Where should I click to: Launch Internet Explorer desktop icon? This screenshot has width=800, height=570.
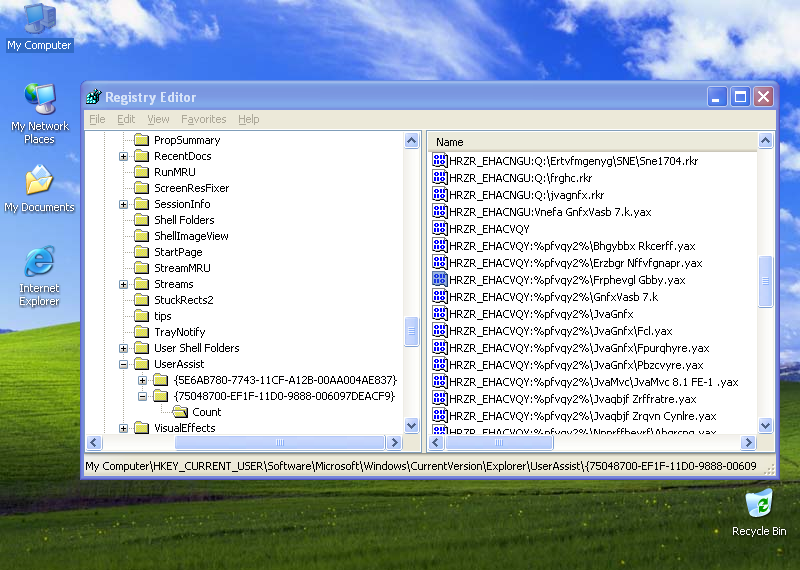39,276
